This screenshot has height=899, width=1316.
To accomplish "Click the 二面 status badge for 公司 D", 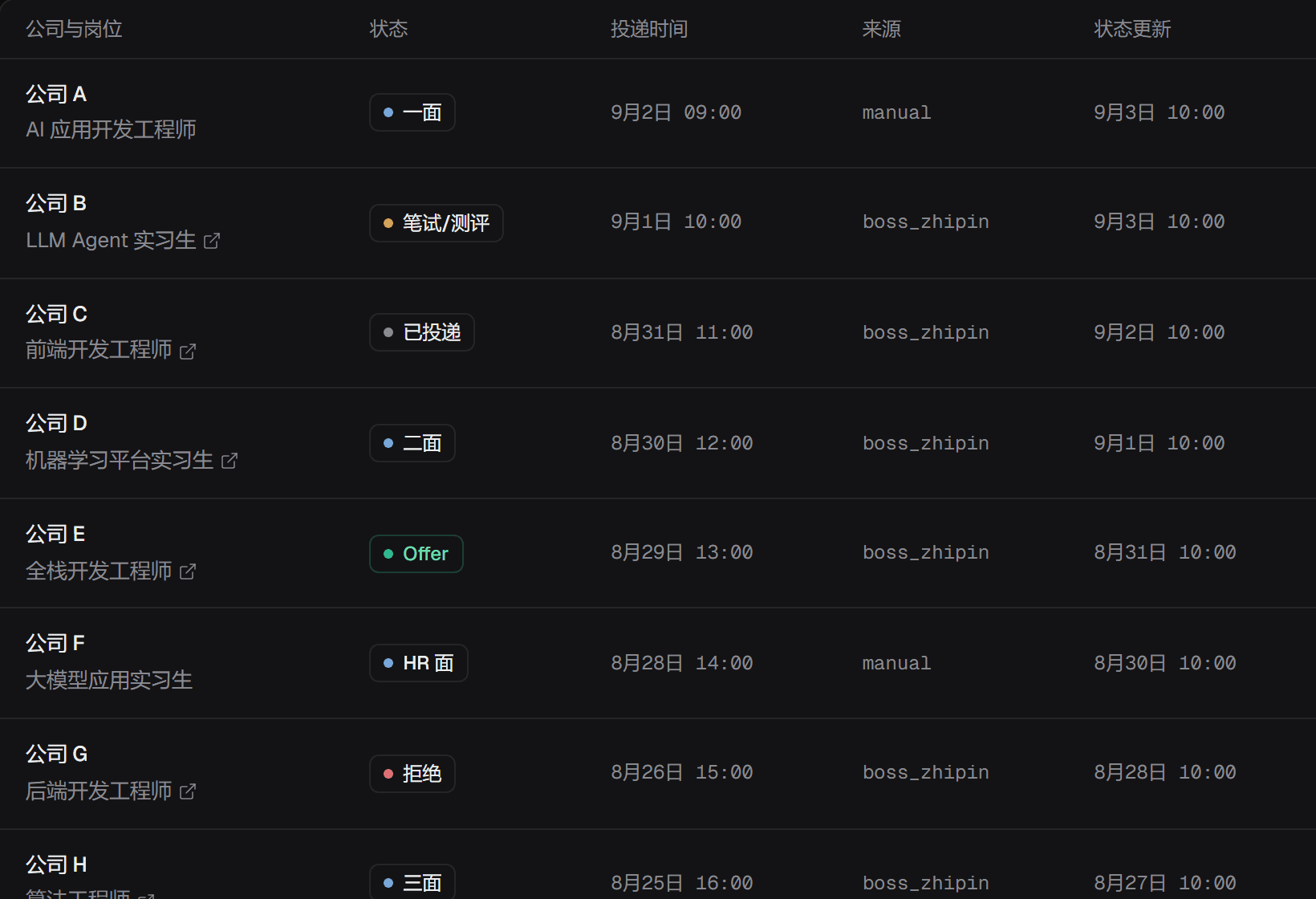I will (412, 443).
